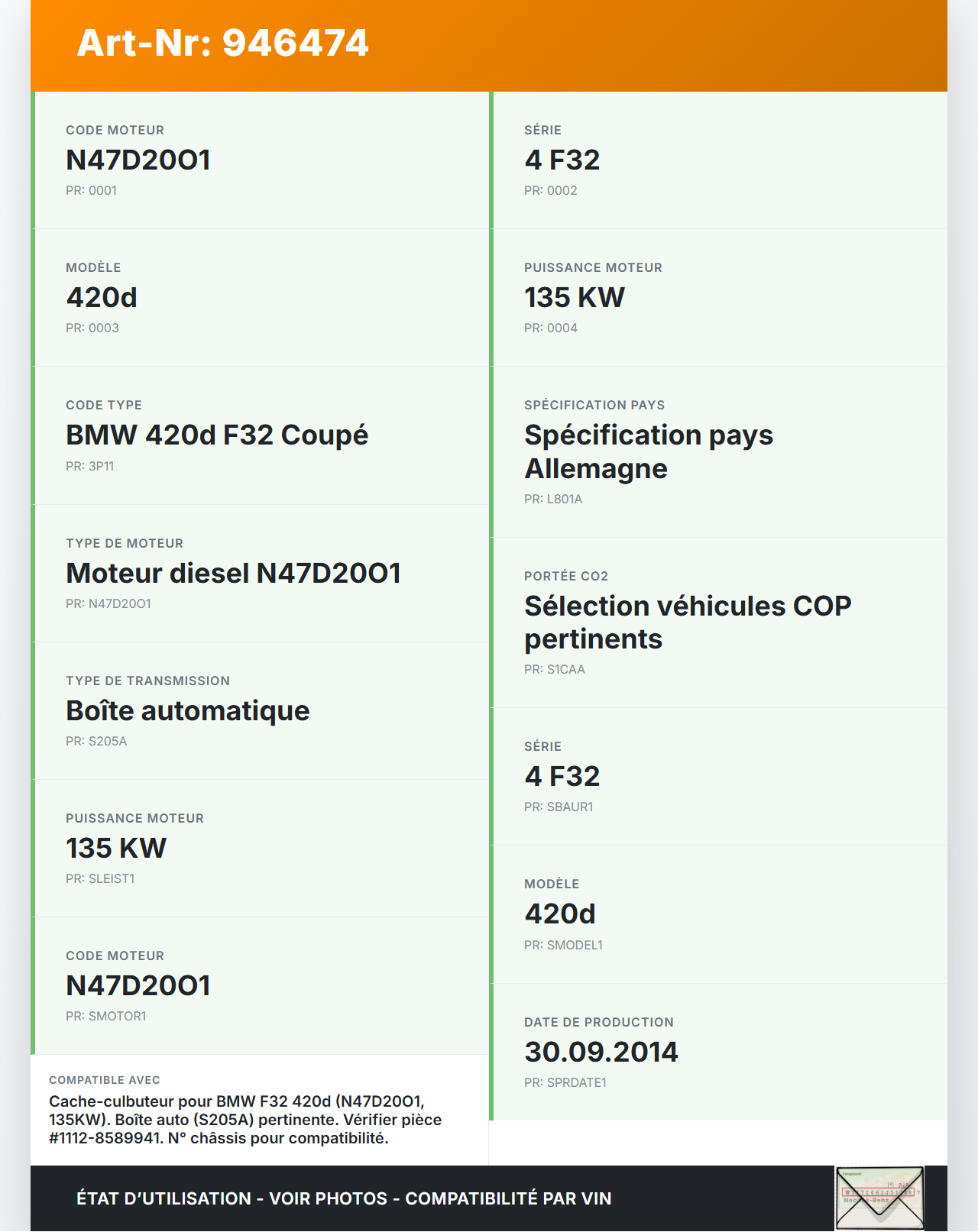Click the 135 KW value above SLEIST1
The width and height of the screenshot is (978, 1232).
[x=116, y=849]
